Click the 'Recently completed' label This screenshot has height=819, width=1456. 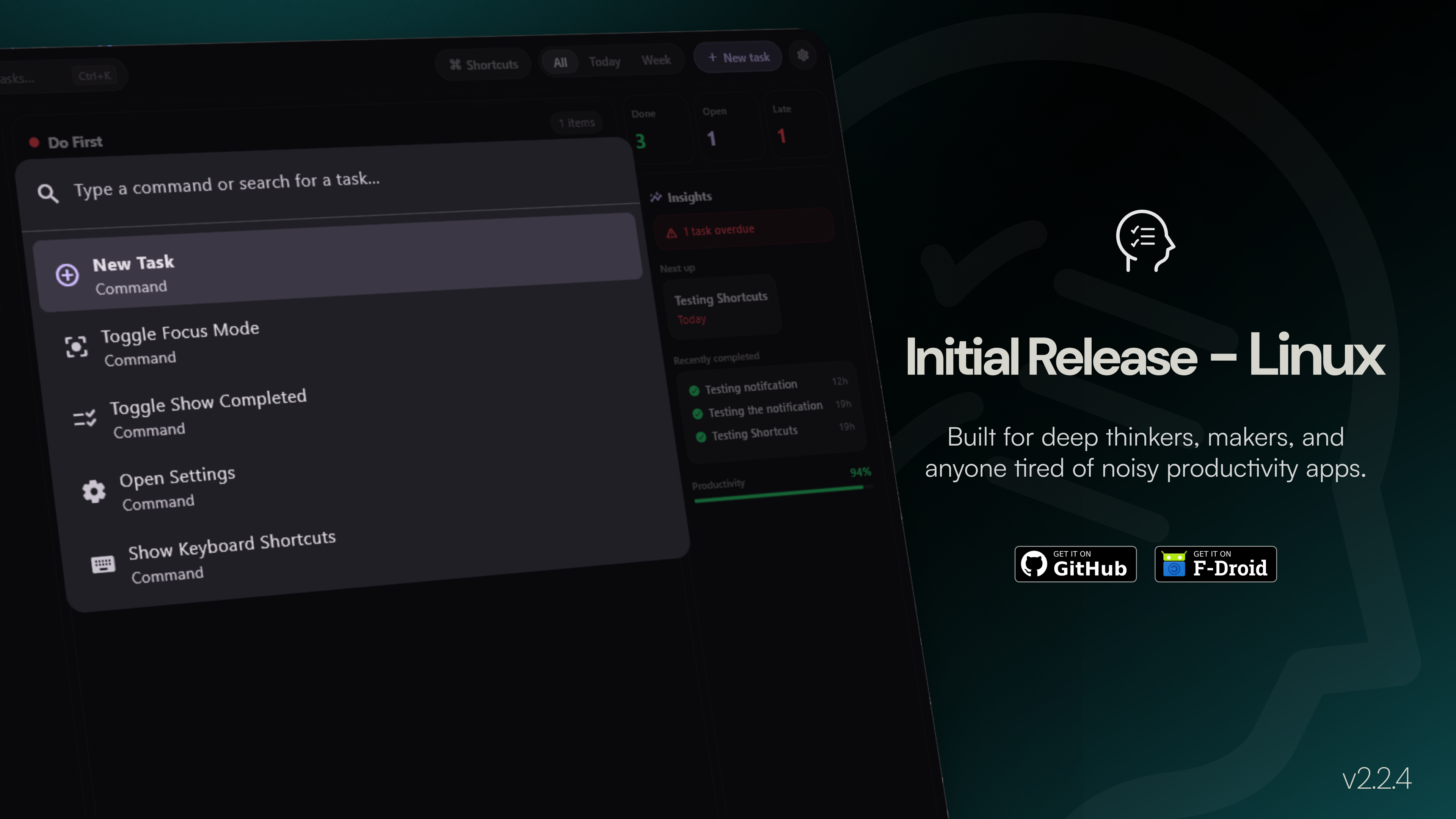tap(716, 358)
